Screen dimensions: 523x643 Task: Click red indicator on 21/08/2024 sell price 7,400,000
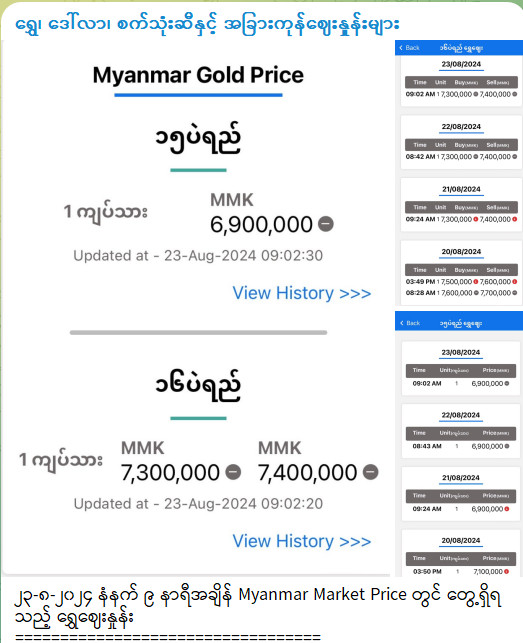514,219
